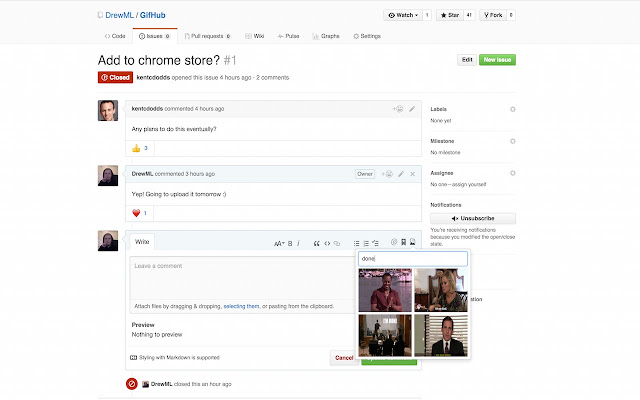Switch to the Issues tab
Image resolution: width=640 pixels, height=400 pixels.
pyautogui.click(x=155, y=36)
